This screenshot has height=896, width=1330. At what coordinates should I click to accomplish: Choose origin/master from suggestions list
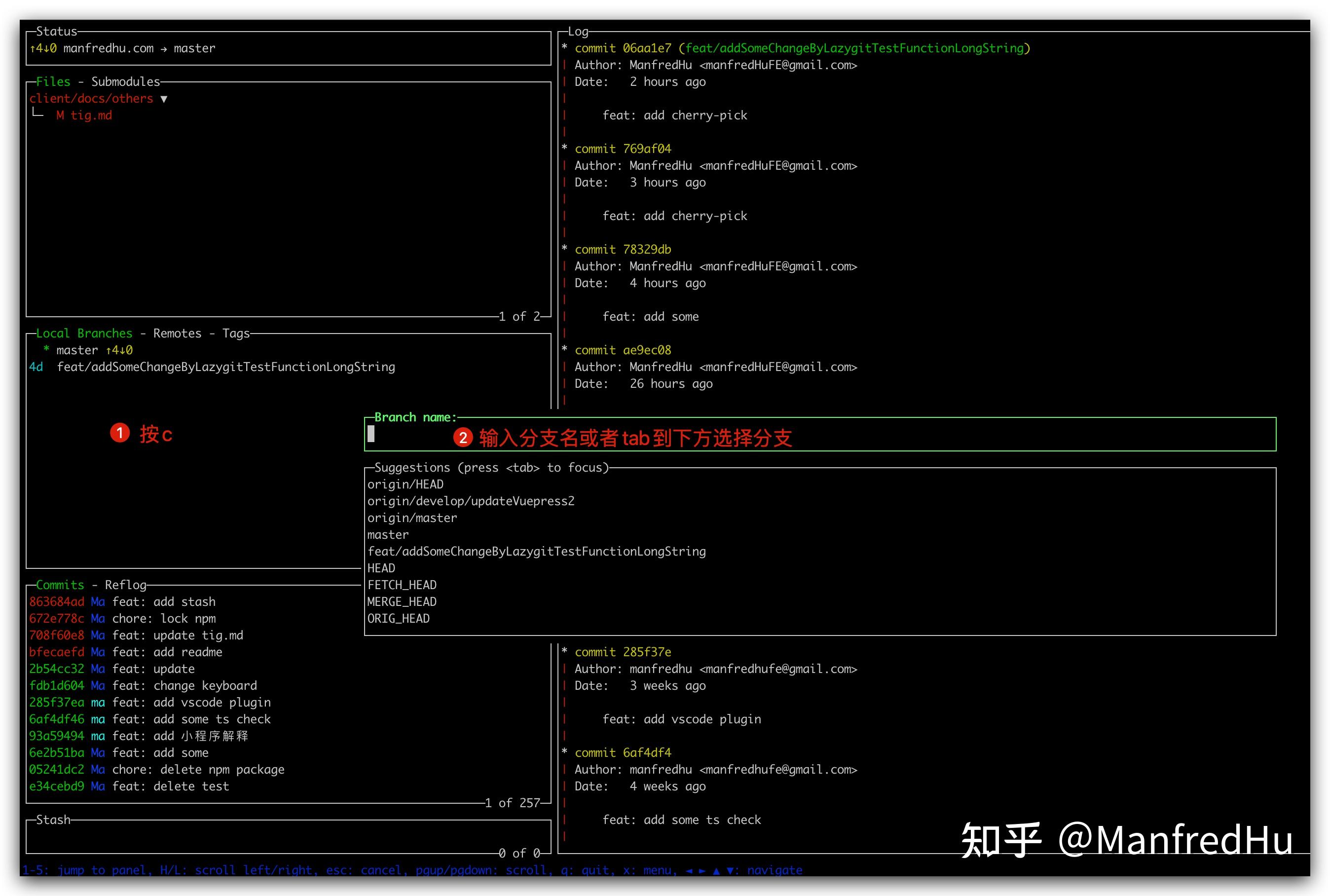(x=412, y=518)
